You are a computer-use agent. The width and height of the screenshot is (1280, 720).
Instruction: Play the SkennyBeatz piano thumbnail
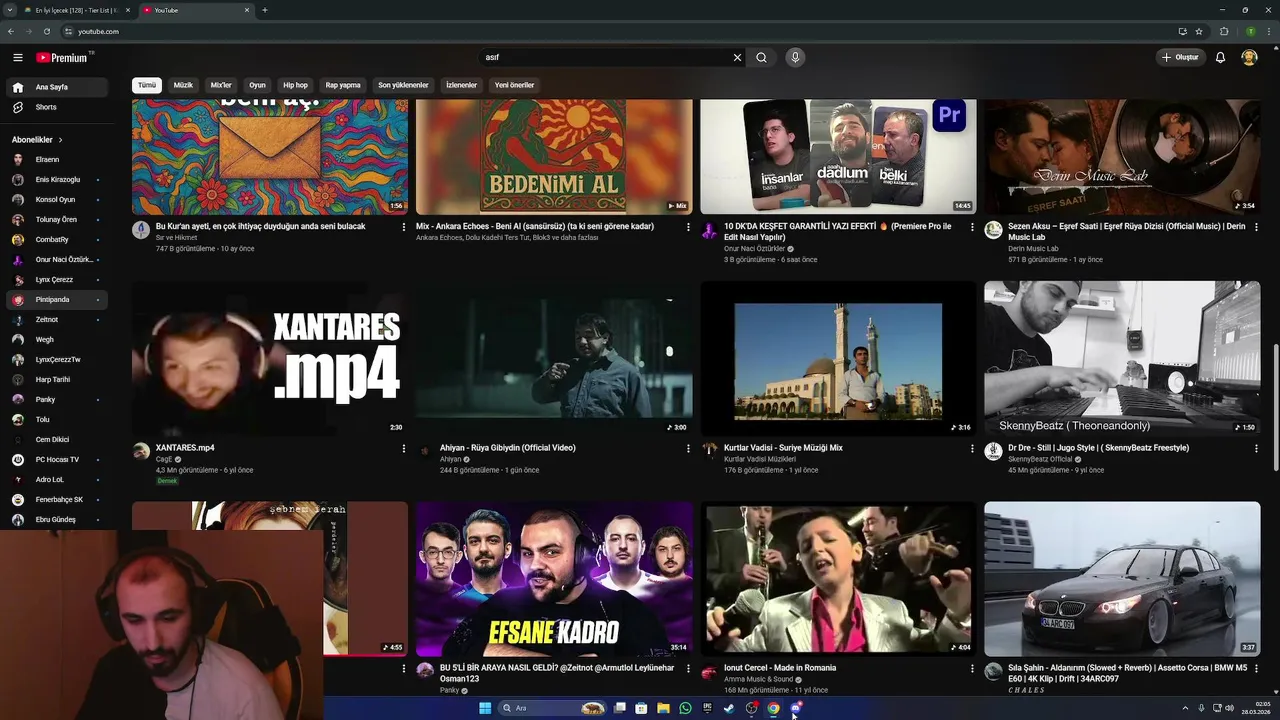click(x=1122, y=358)
